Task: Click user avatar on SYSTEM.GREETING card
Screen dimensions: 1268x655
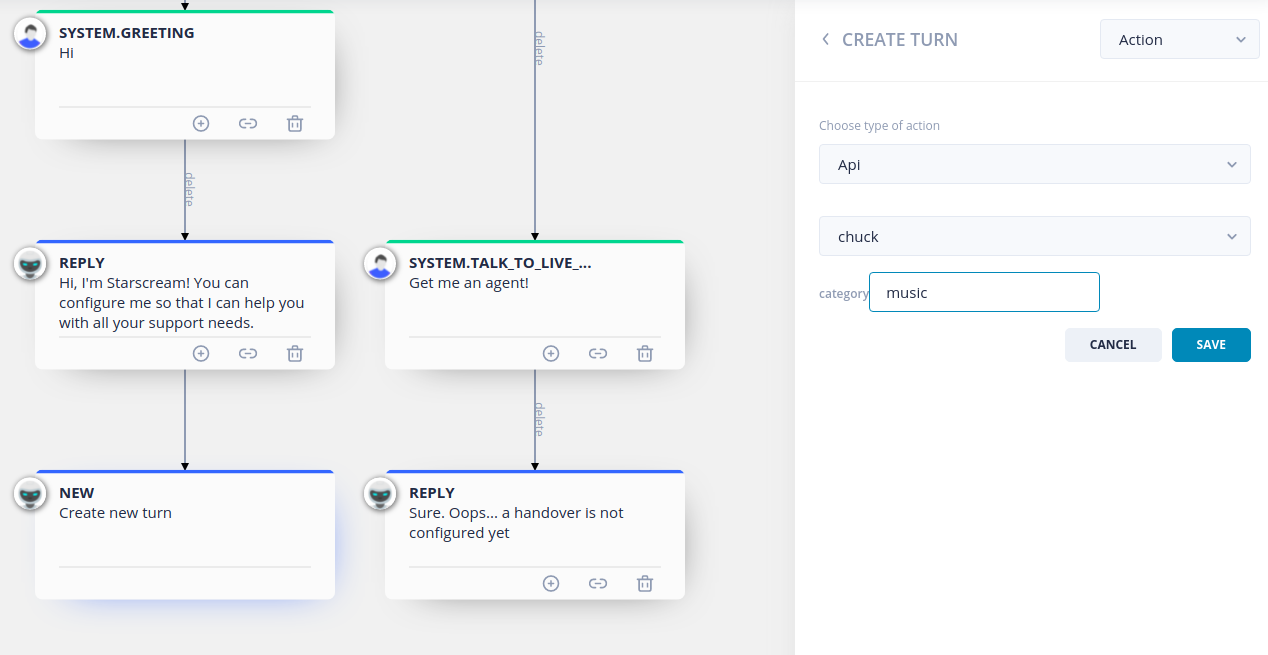Action: tap(31, 34)
